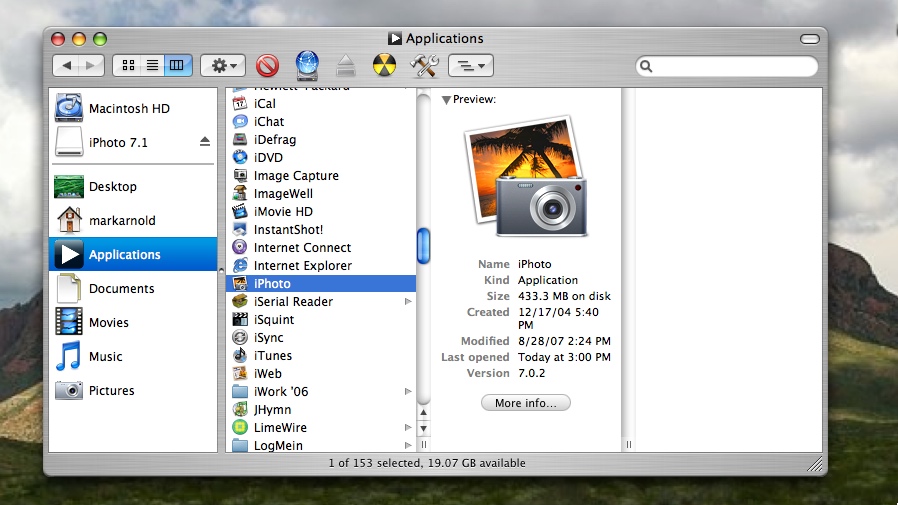Toggle the toolbar with the pill button
Viewport: 898px width, 505px height.
coord(810,39)
